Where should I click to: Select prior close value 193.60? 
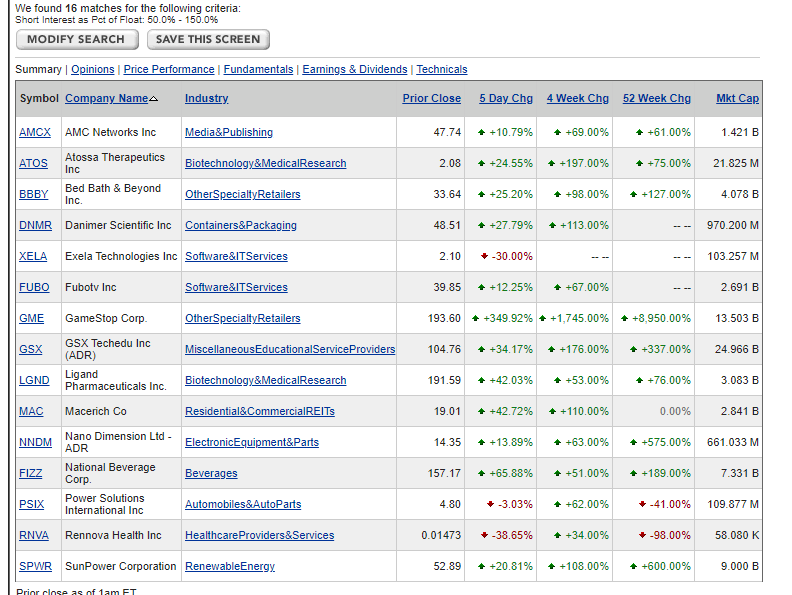[x=444, y=319]
